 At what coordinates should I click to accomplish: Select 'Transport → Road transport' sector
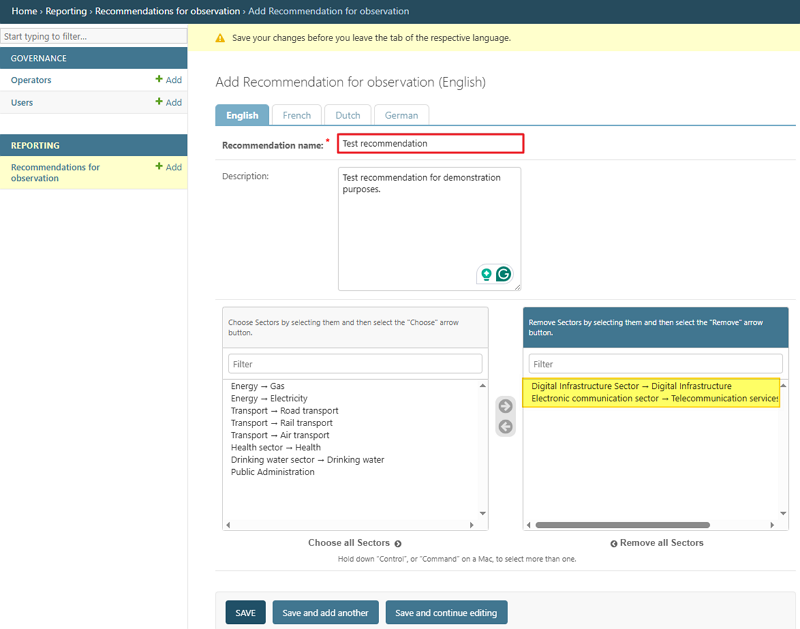tap(285, 411)
